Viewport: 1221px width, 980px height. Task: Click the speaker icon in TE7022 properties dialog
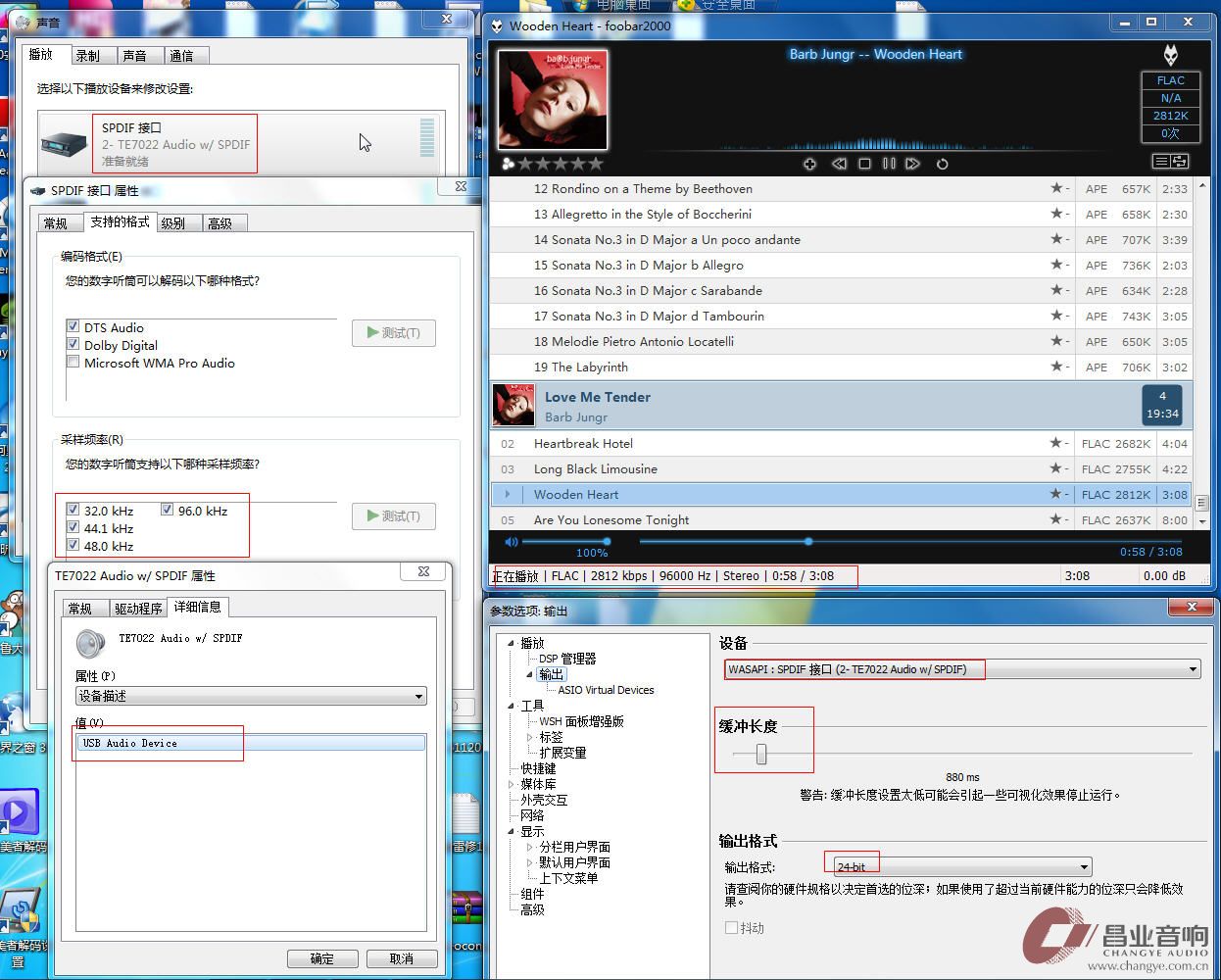pyautogui.click(x=90, y=643)
